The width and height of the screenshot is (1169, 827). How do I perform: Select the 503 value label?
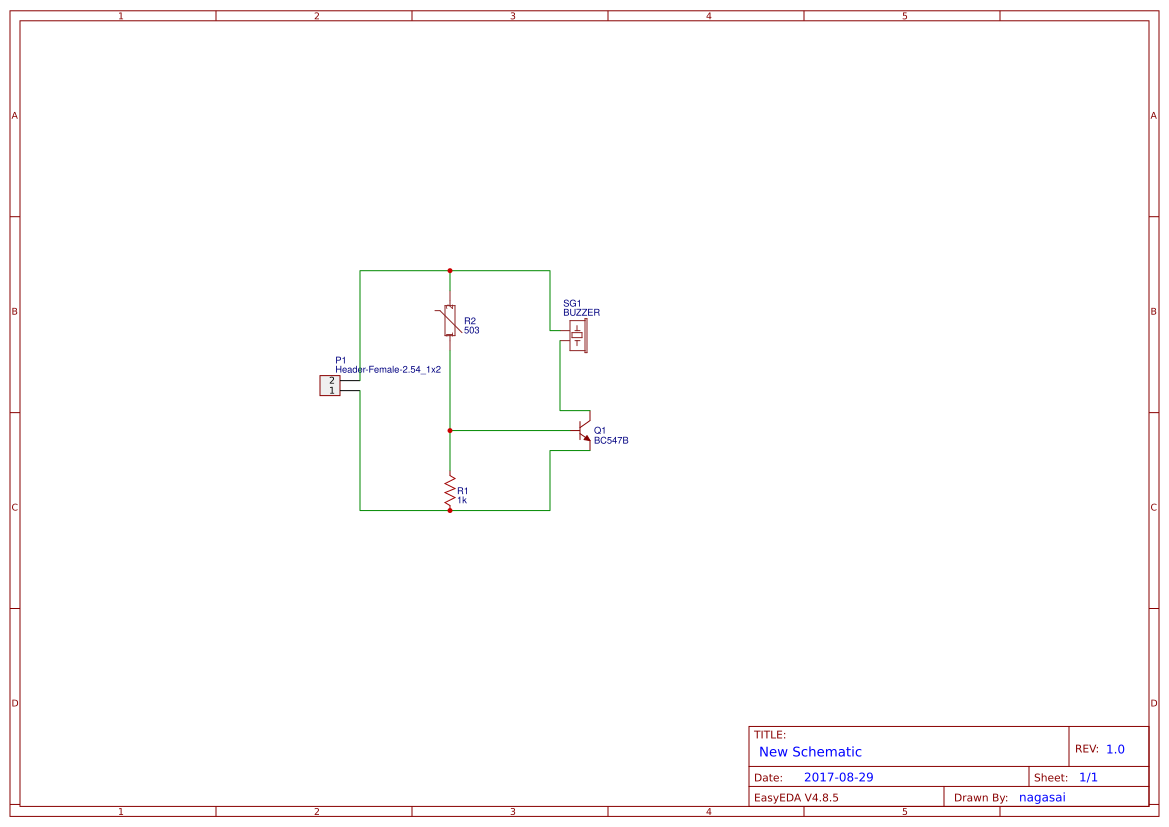pos(471,330)
